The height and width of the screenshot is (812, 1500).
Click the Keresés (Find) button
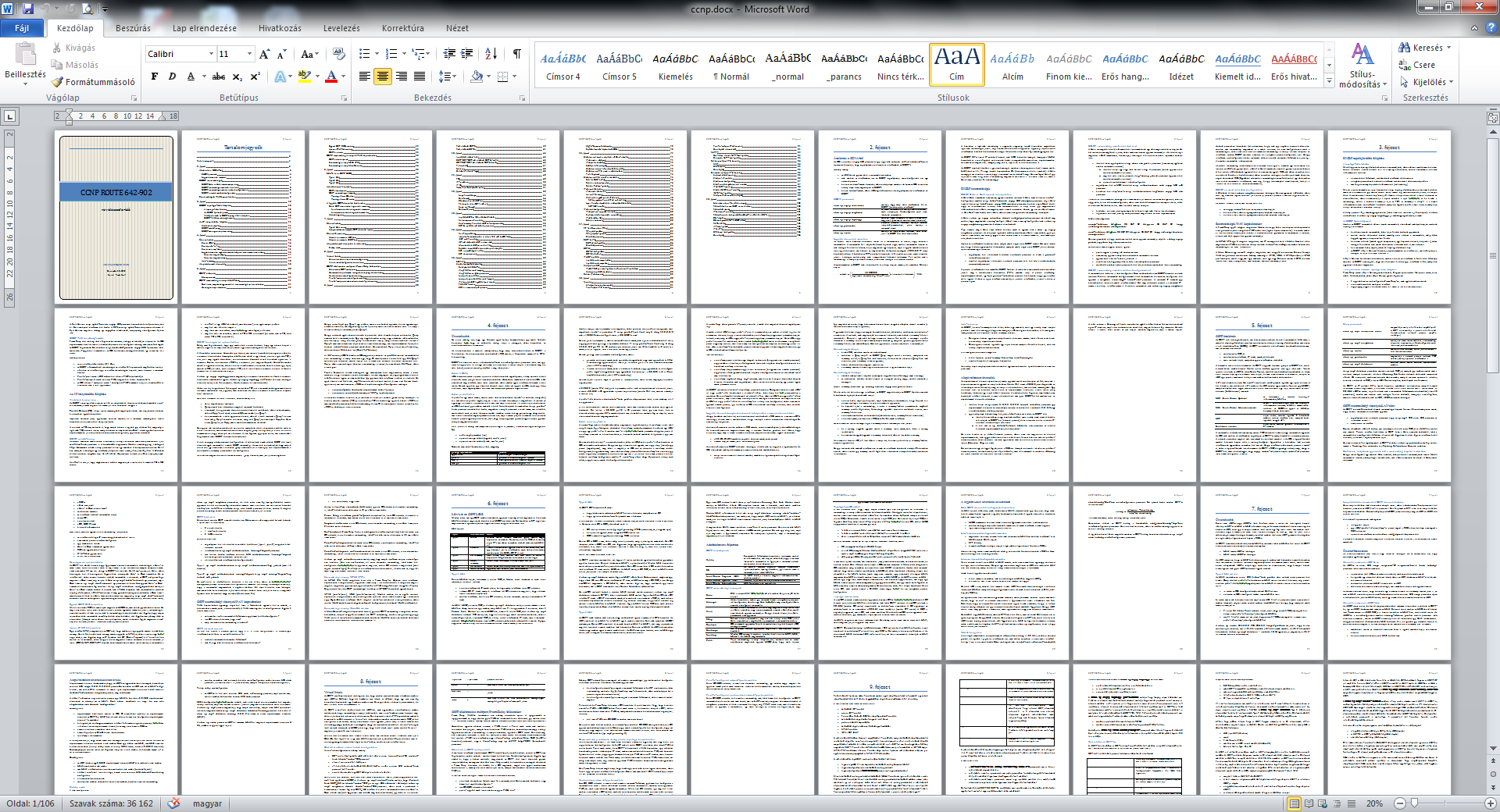pyautogui.click(x=1425, y=48)
